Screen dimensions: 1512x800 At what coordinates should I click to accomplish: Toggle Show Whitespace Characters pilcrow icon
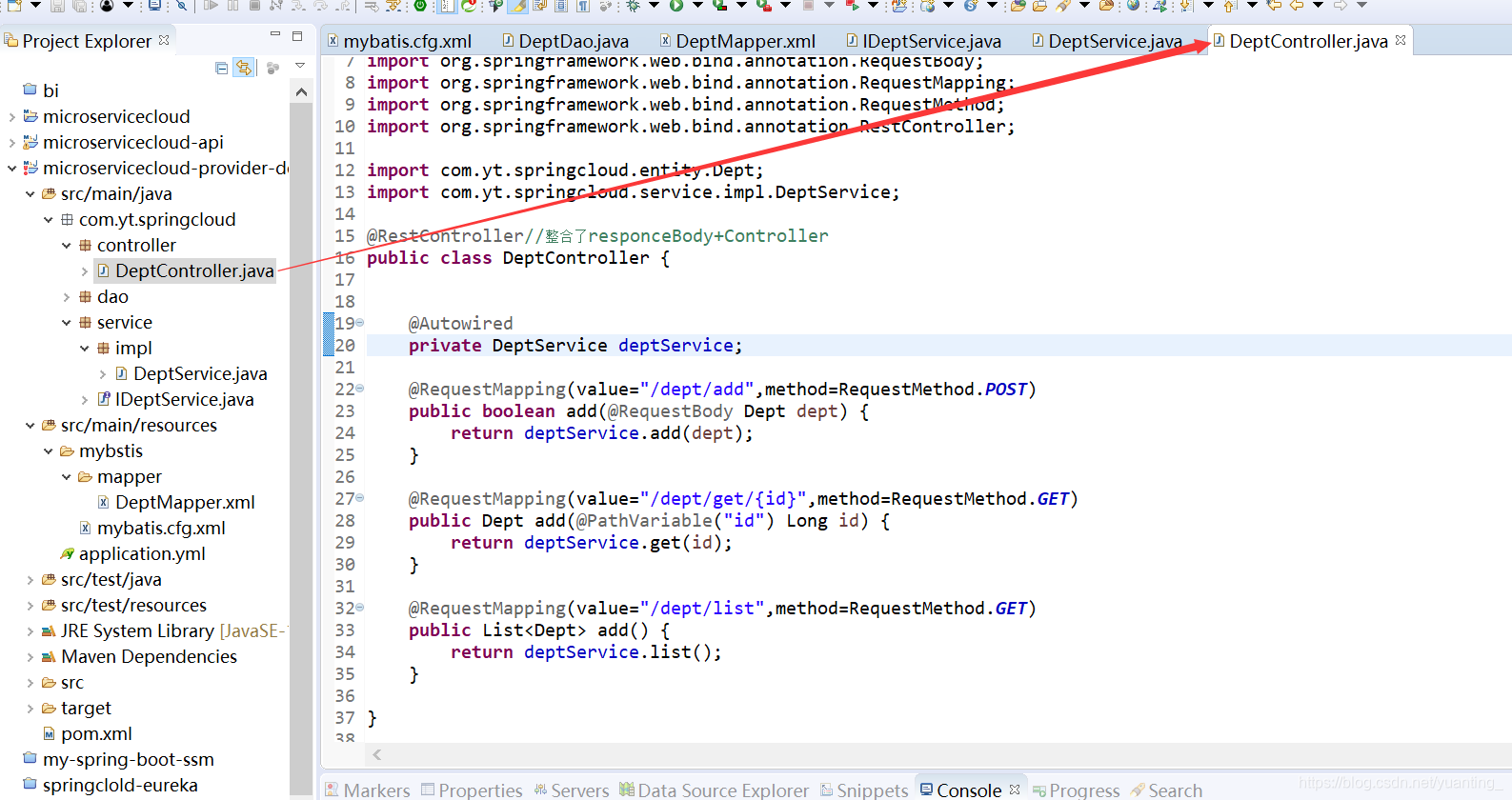(583, 6)
